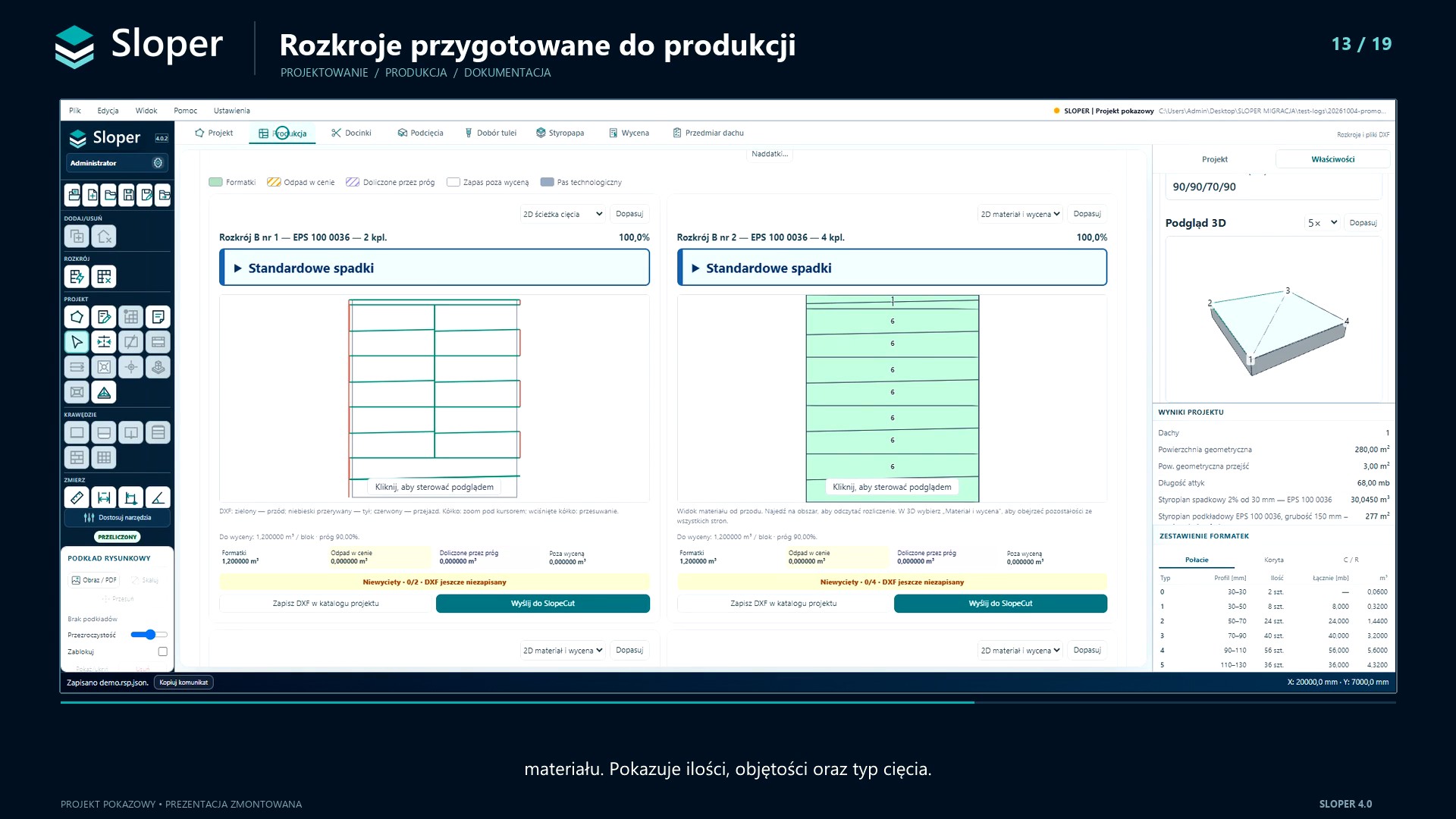The image size is (1456, 819).
Task: Expand Standardowe spadki for Rozkrój B nr 1
Action: point(435,268)
